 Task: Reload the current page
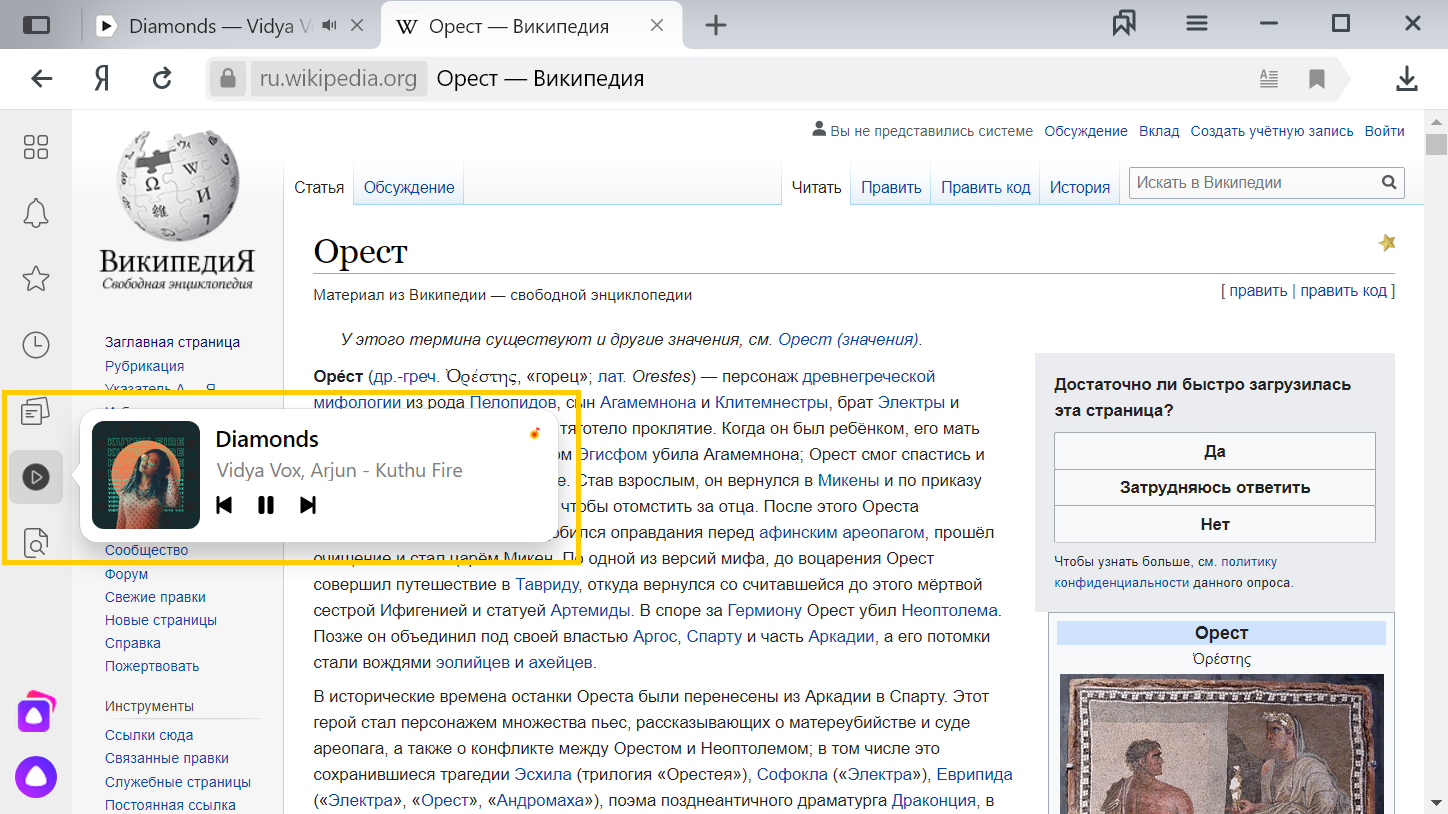[162, 78]
